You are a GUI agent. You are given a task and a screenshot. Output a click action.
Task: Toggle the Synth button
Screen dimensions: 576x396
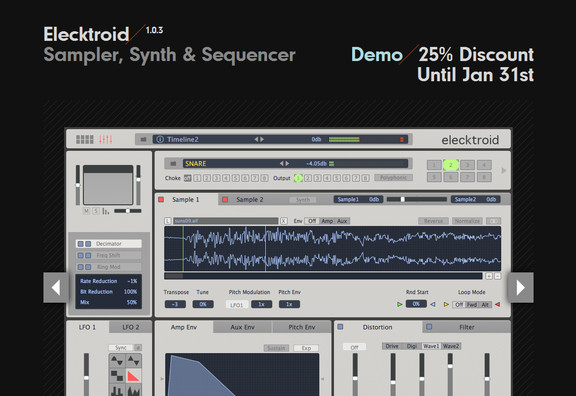tap(303, 200)
